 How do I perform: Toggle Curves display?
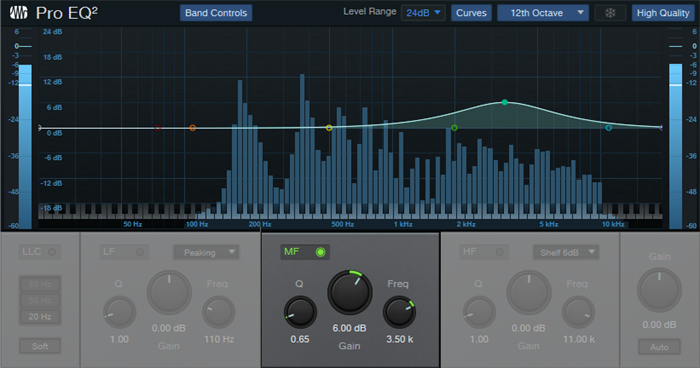[x=471, y=13]
